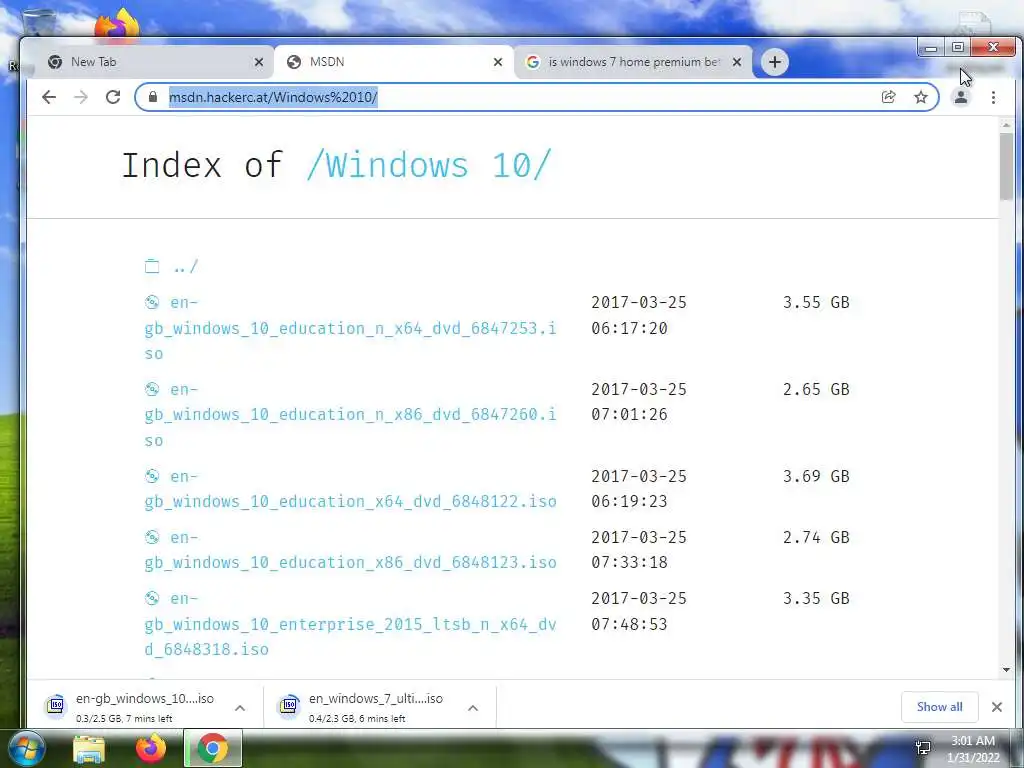Click the Firefox desktop shortcut icon
This screenshot has height=768, width=1024.
tap(118, 25)
